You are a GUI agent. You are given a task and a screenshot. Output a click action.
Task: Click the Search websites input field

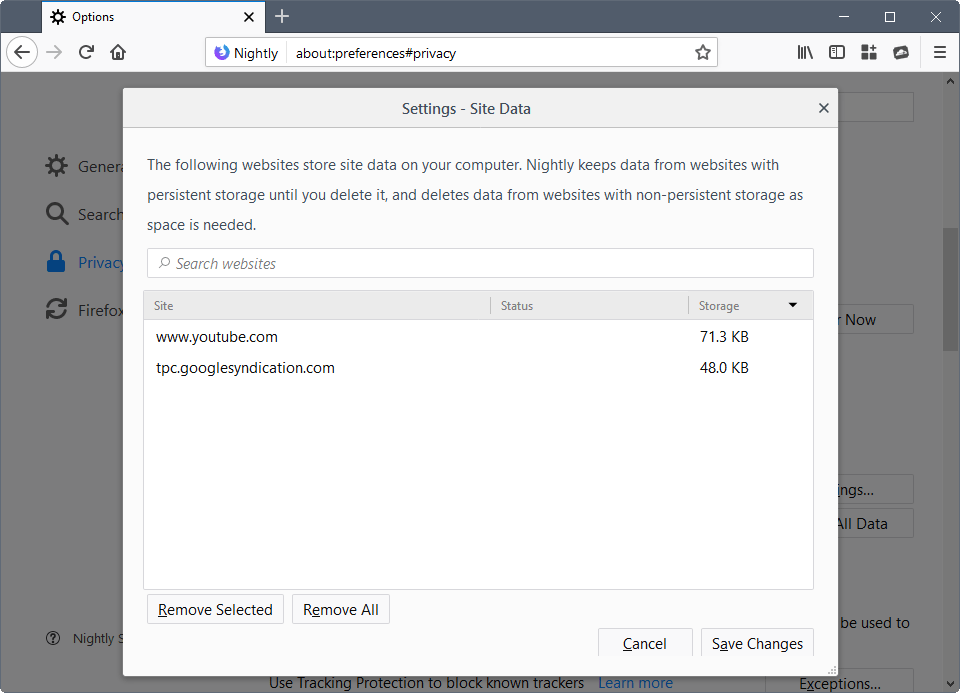(480, 263)
